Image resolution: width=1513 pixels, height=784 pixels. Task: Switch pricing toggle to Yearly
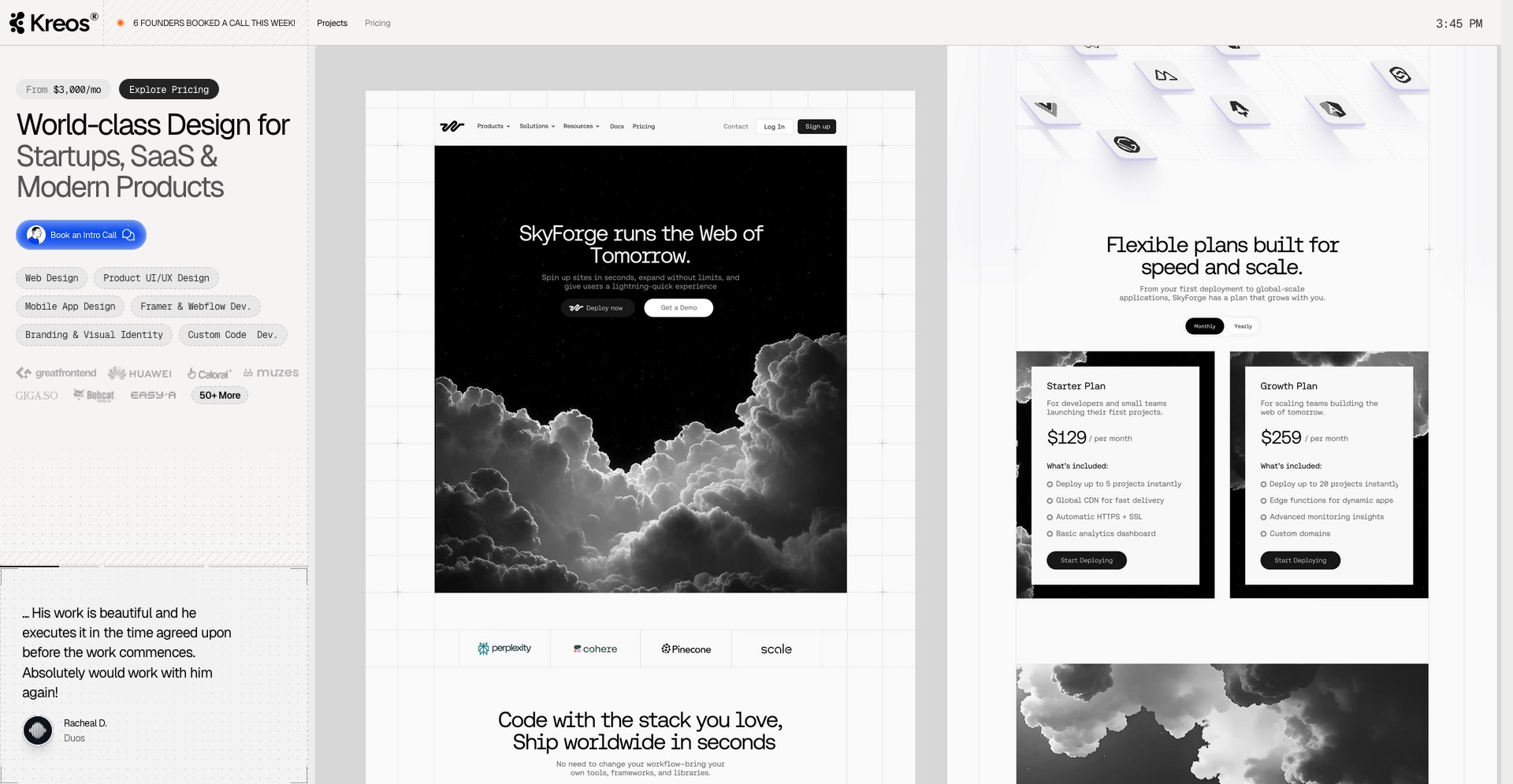[1243, 326]
